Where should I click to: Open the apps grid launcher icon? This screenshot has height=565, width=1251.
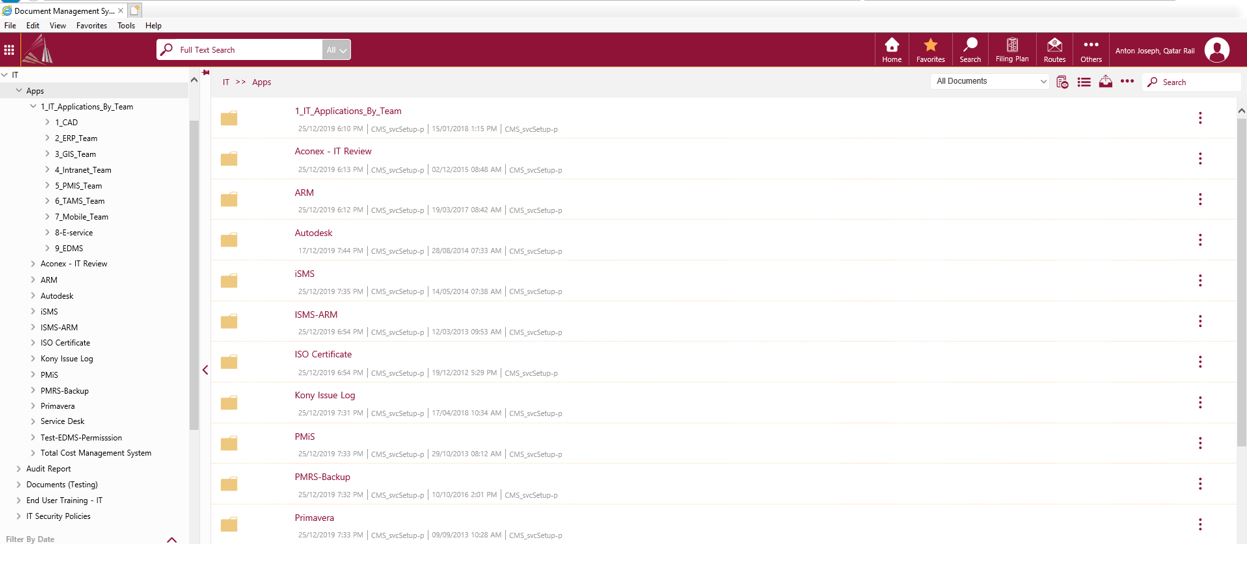click(9, 49)
